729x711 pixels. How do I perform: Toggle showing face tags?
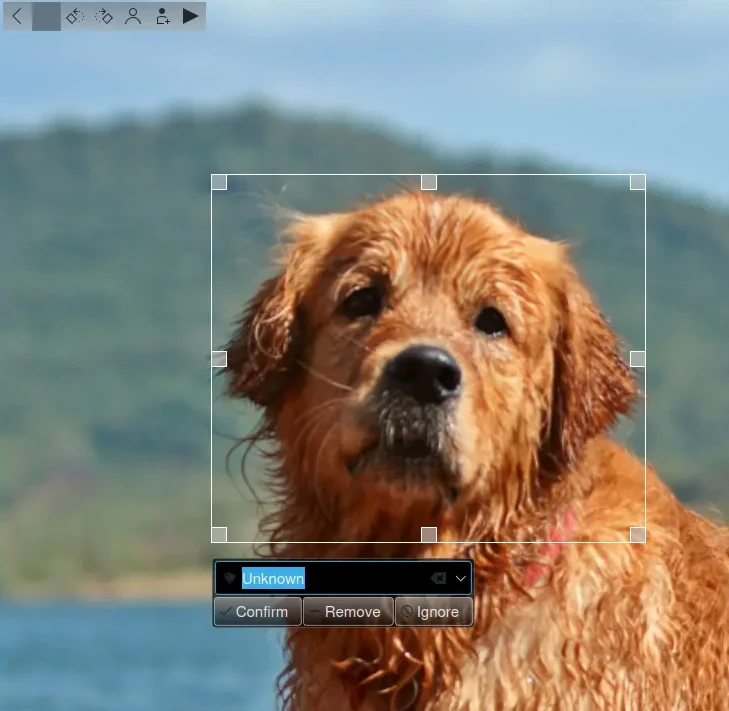pyautogui.click(x=133, y=16)
